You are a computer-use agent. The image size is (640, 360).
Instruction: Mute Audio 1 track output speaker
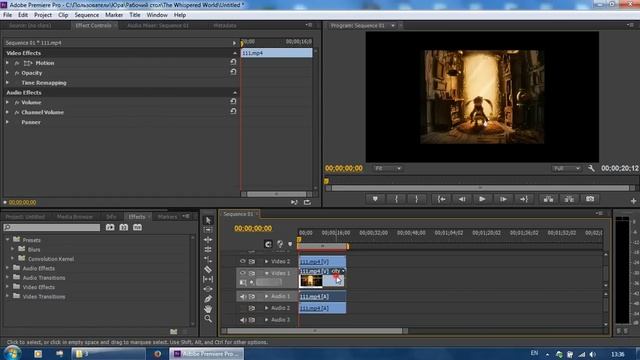pos(243,296)
